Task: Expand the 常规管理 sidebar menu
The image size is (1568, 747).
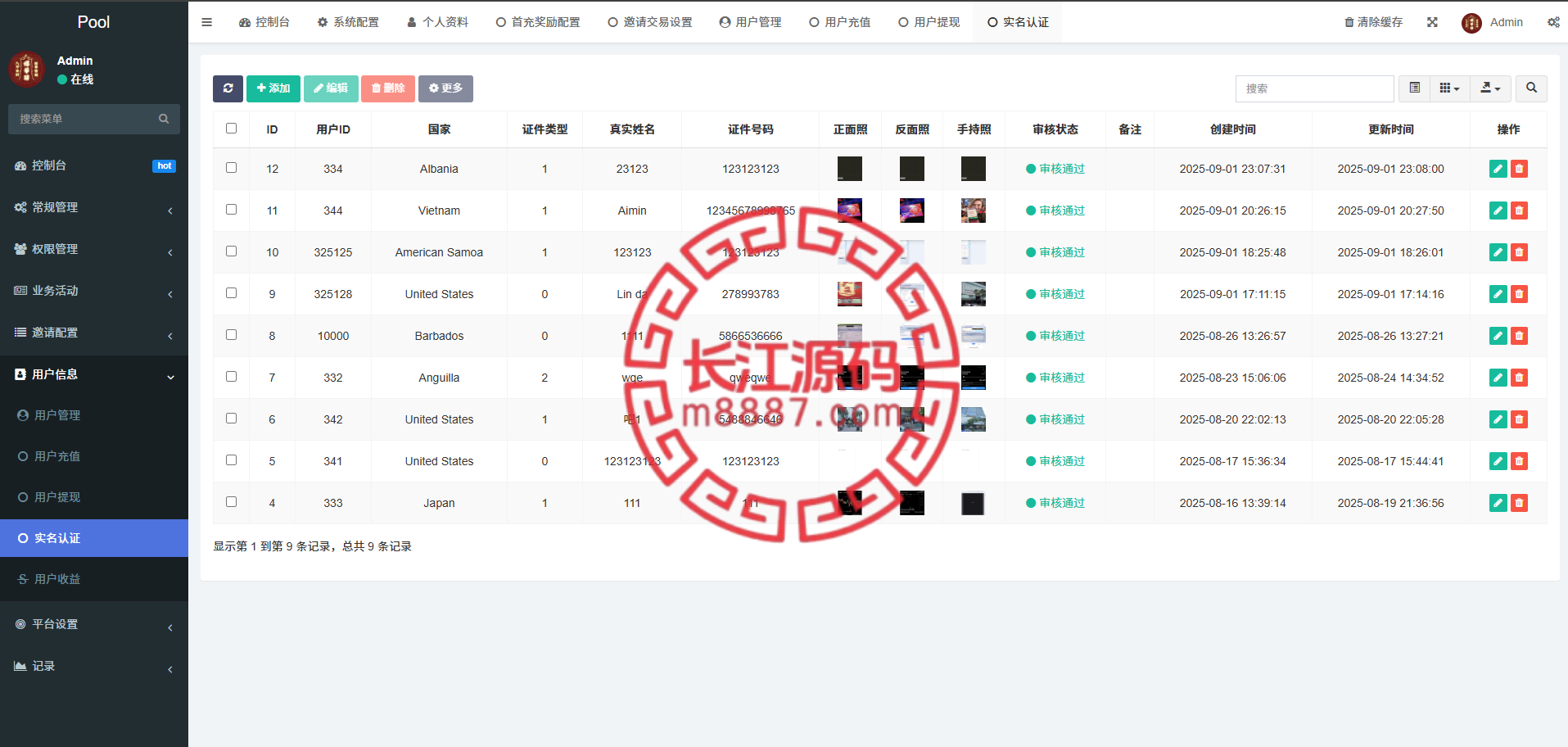Action: [94, 208]
